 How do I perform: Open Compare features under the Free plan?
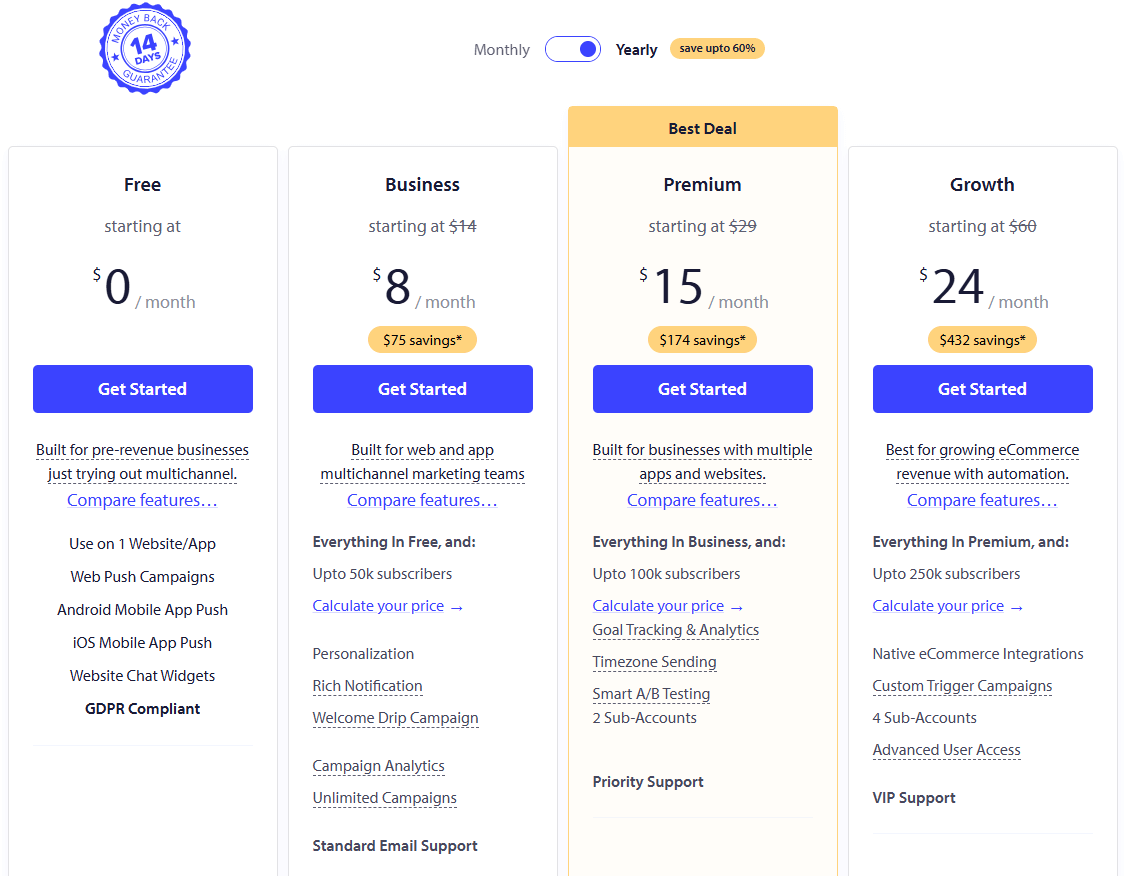pyautogui.click(x=142, y=500)
